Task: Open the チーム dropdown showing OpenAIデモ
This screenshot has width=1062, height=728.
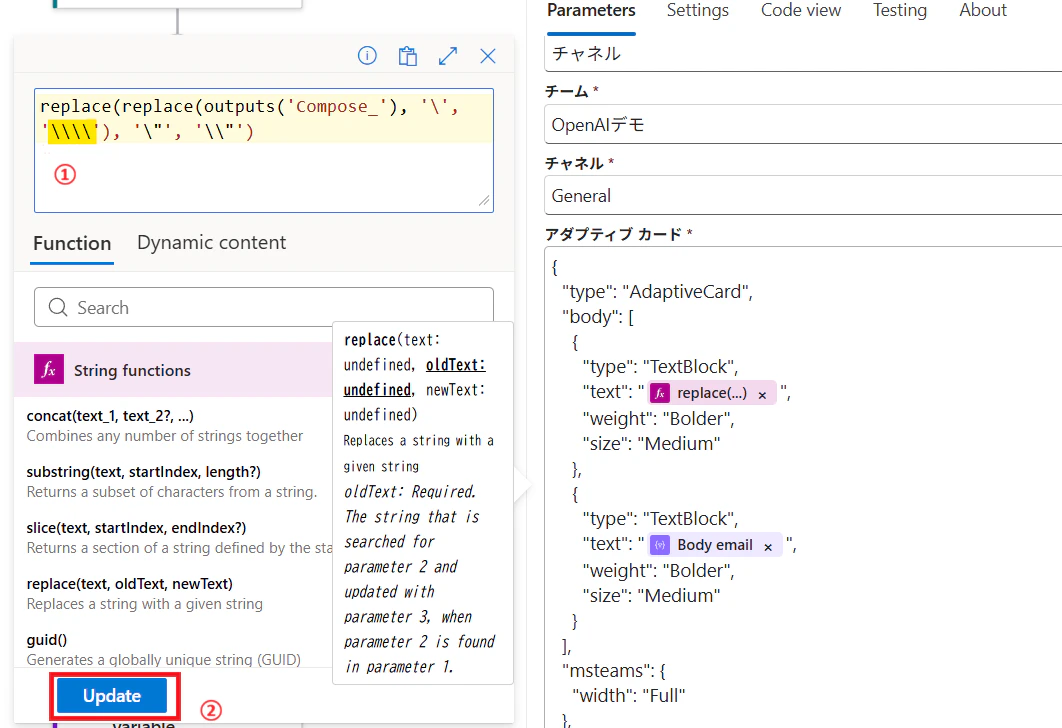Action: (803, 125)
